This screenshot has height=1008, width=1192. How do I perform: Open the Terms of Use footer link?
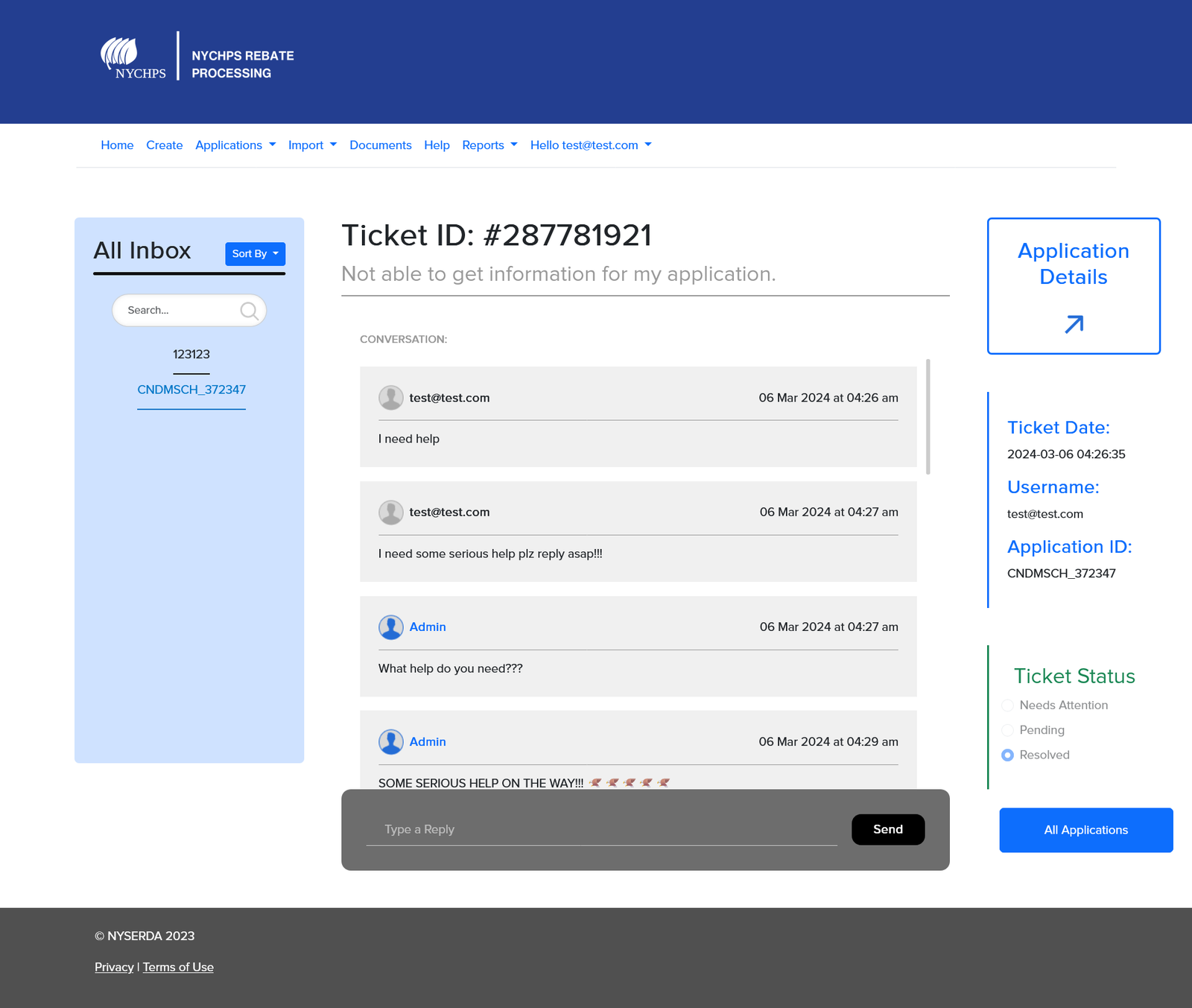[x=178, y=967]
